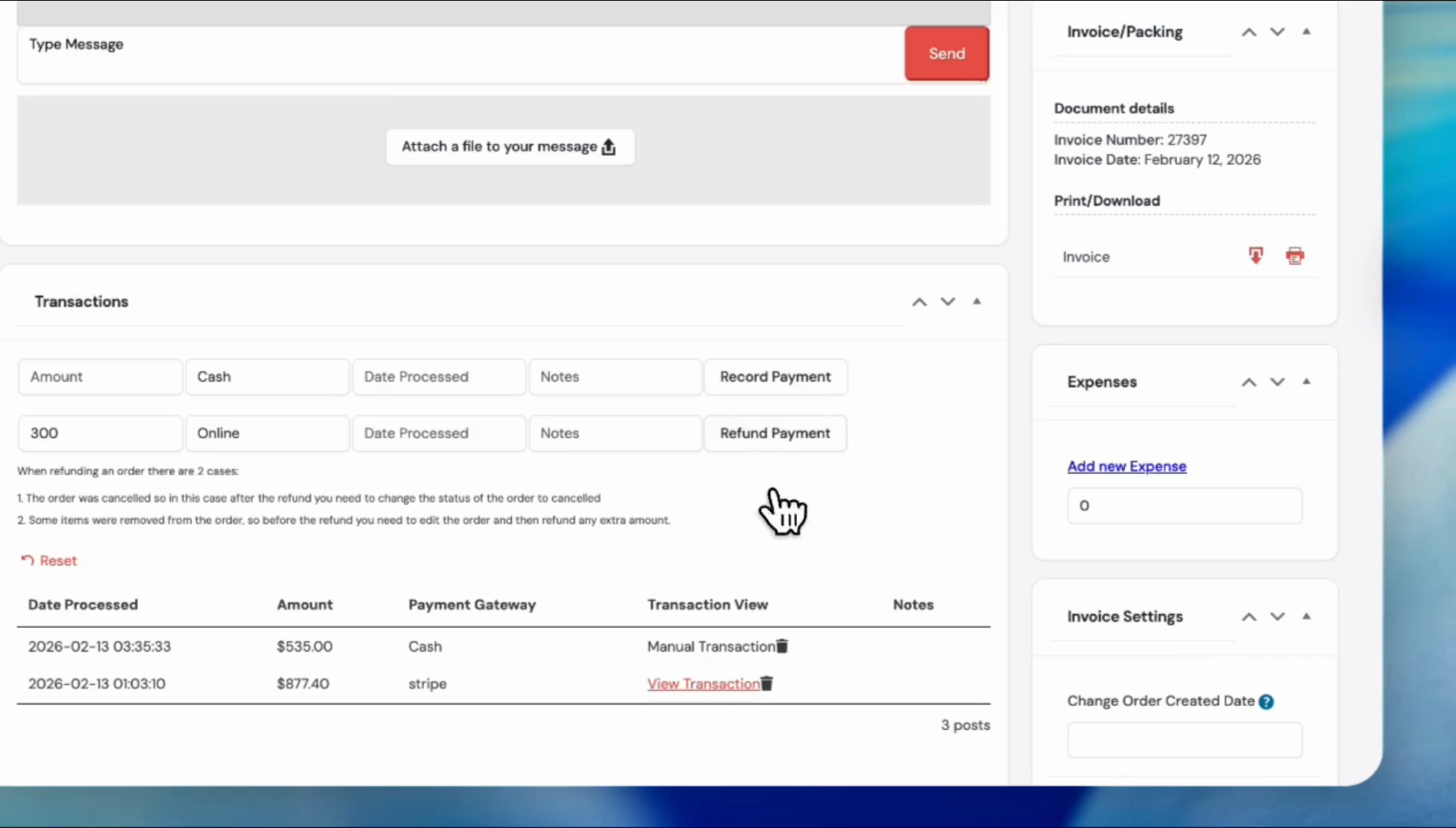Open the Cash payment method dropdown
This screenshot has height=828, width=1456.
(x=267, y=377)
